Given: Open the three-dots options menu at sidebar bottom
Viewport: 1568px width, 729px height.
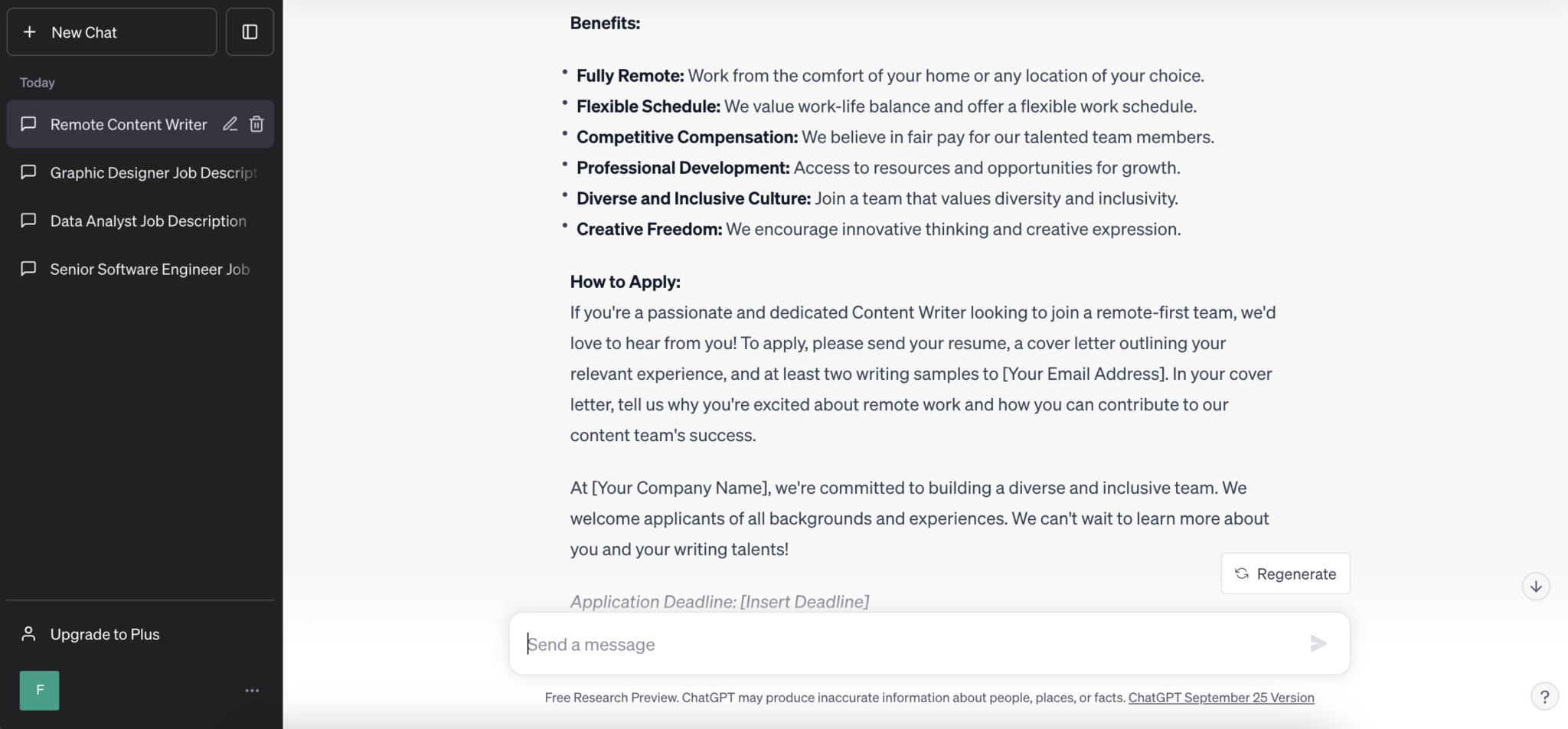Looking at the screenshot, I should [x=251, y=690].
